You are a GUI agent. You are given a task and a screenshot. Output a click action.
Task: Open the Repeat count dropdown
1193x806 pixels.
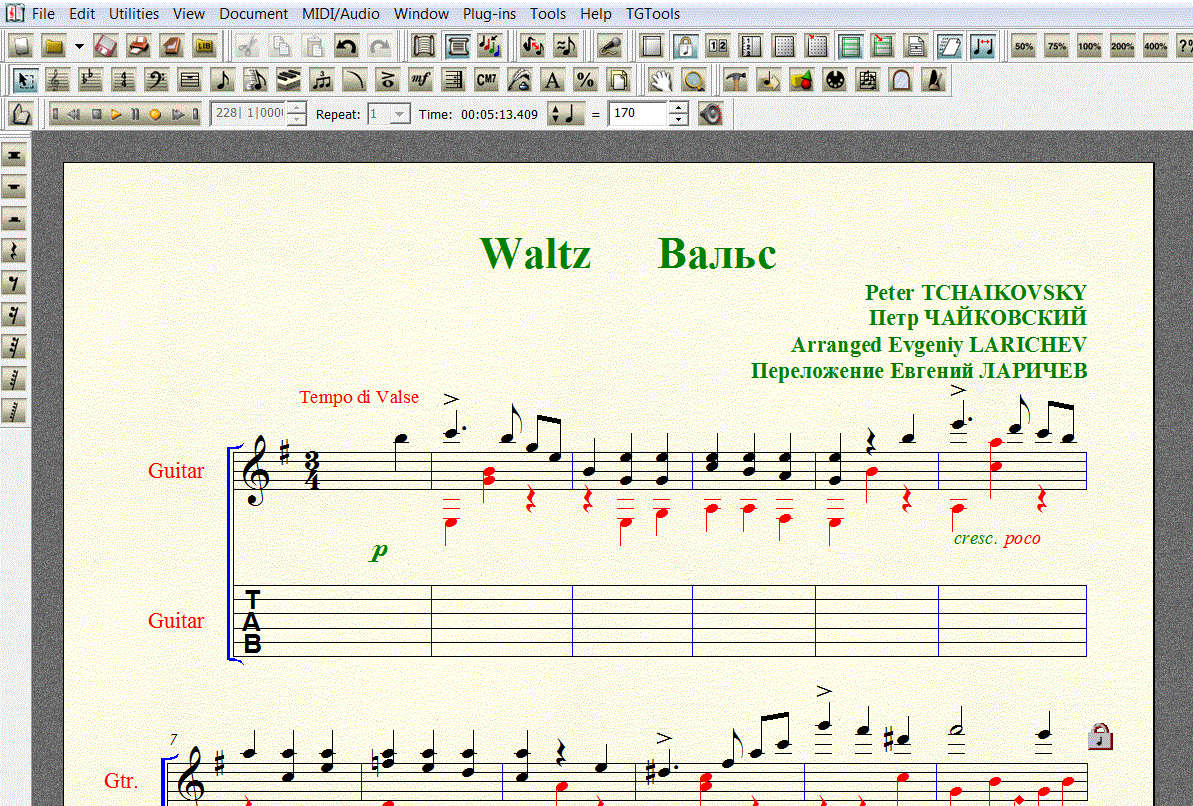coord(399,114)
